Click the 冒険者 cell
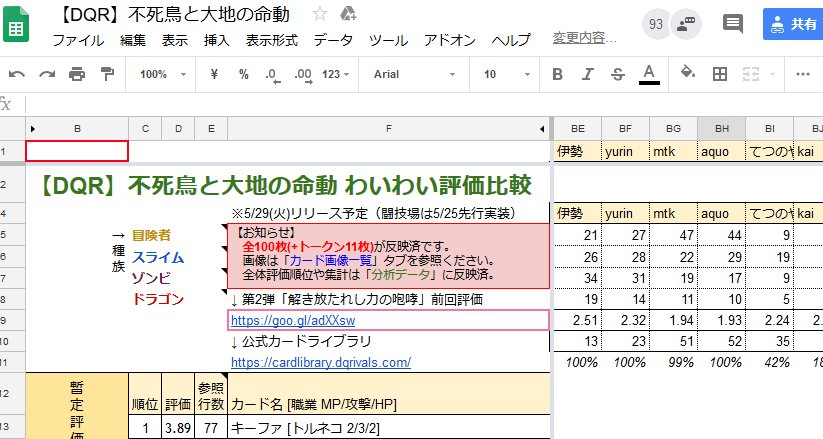This screenshot has width=823, height=439. 151,235
